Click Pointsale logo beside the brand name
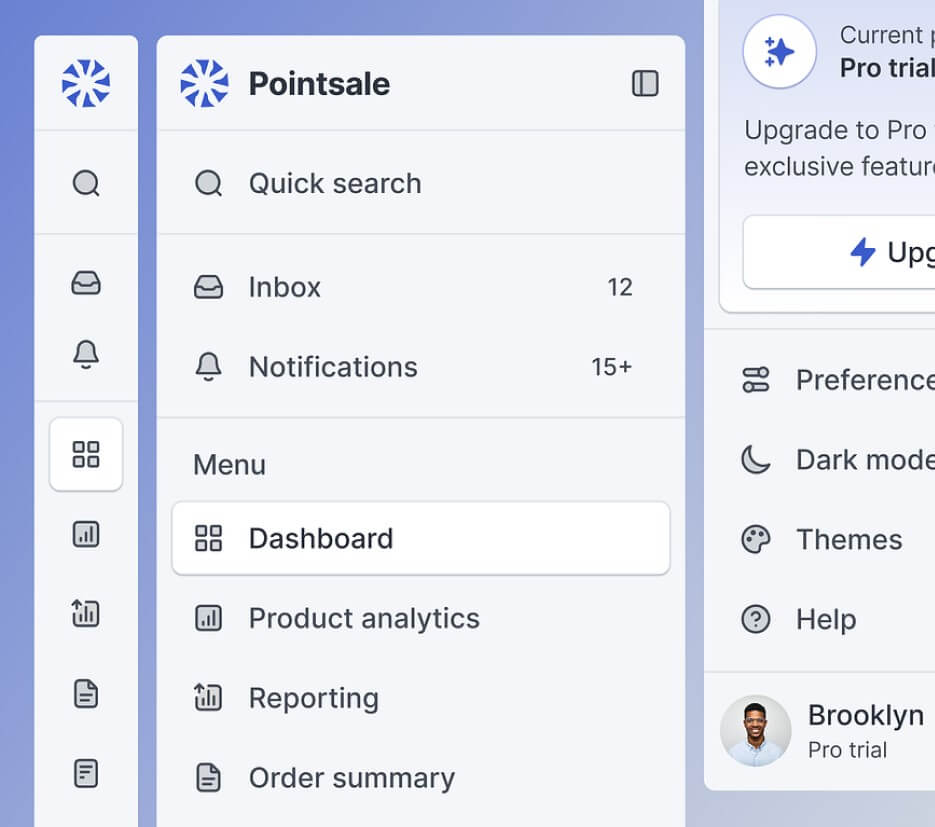 coord(205,83)
